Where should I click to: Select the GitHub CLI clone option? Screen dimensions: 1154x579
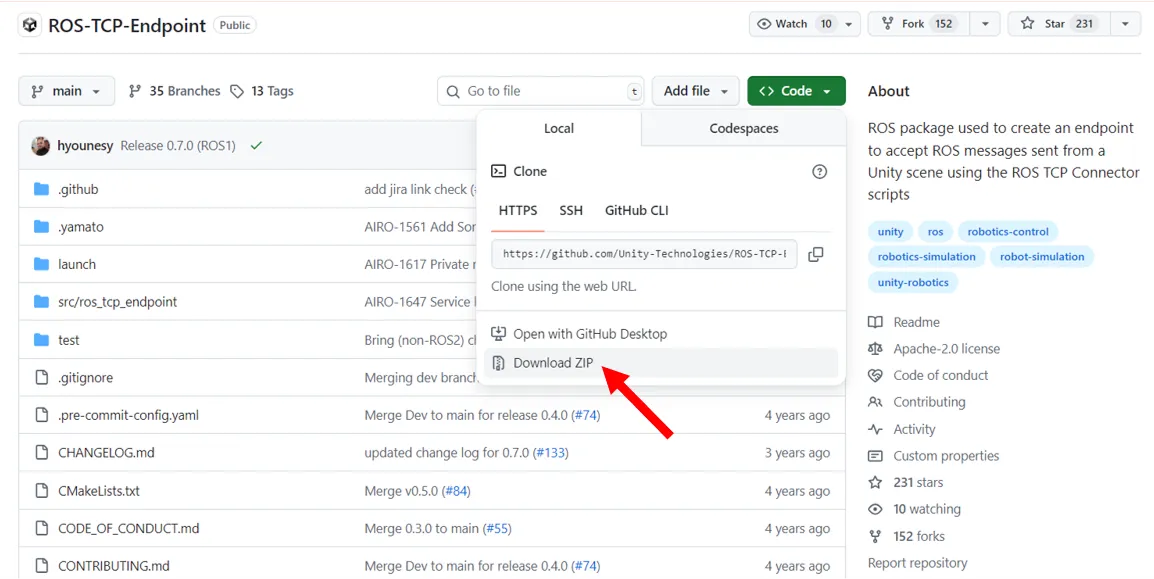636,210
